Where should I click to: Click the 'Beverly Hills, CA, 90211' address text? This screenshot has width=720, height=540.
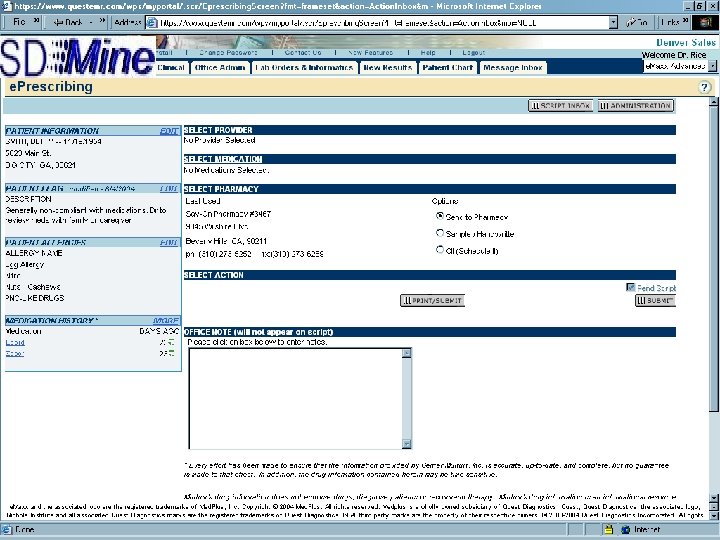[x=226, y=241]
